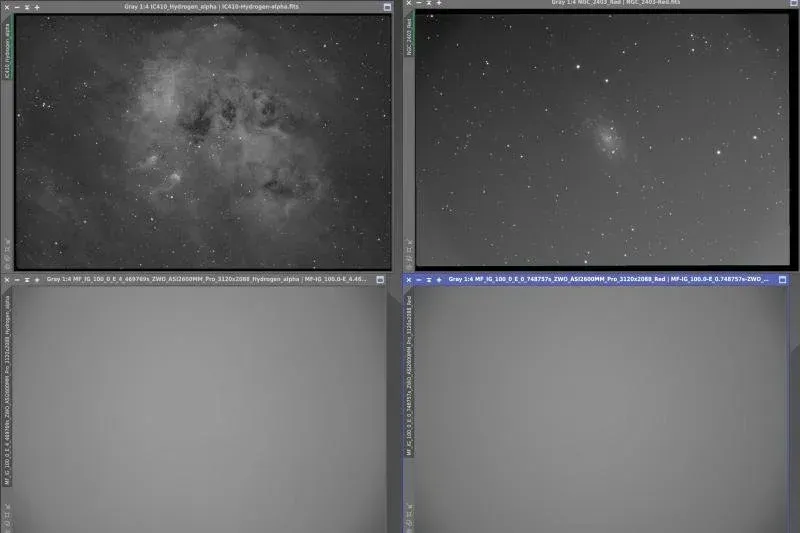Close the active MF_IG Red flat window
The height and width of the screenshot is (533, 800).
(409, 280)
